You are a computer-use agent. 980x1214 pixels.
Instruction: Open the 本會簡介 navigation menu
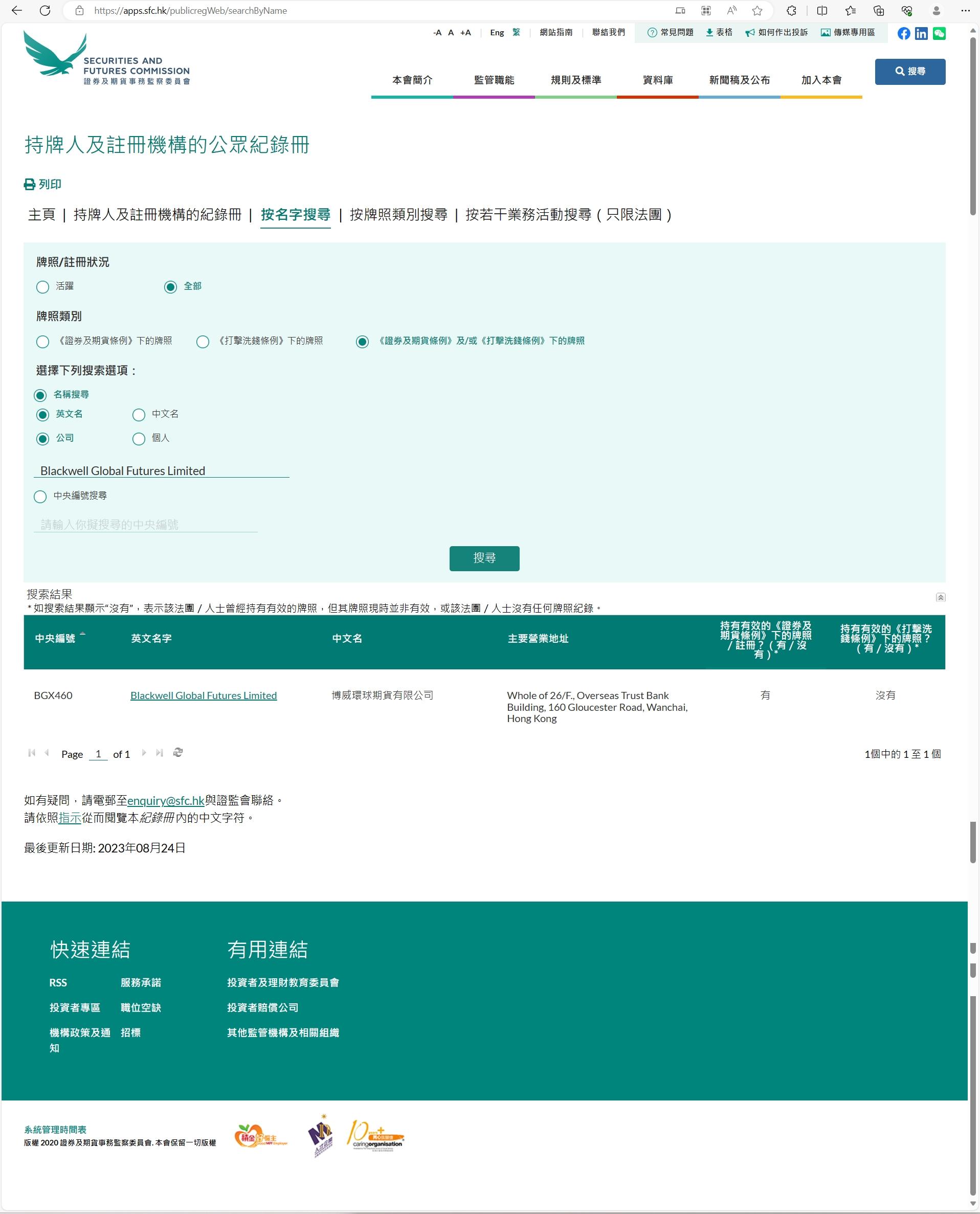(x=412, y=80)
